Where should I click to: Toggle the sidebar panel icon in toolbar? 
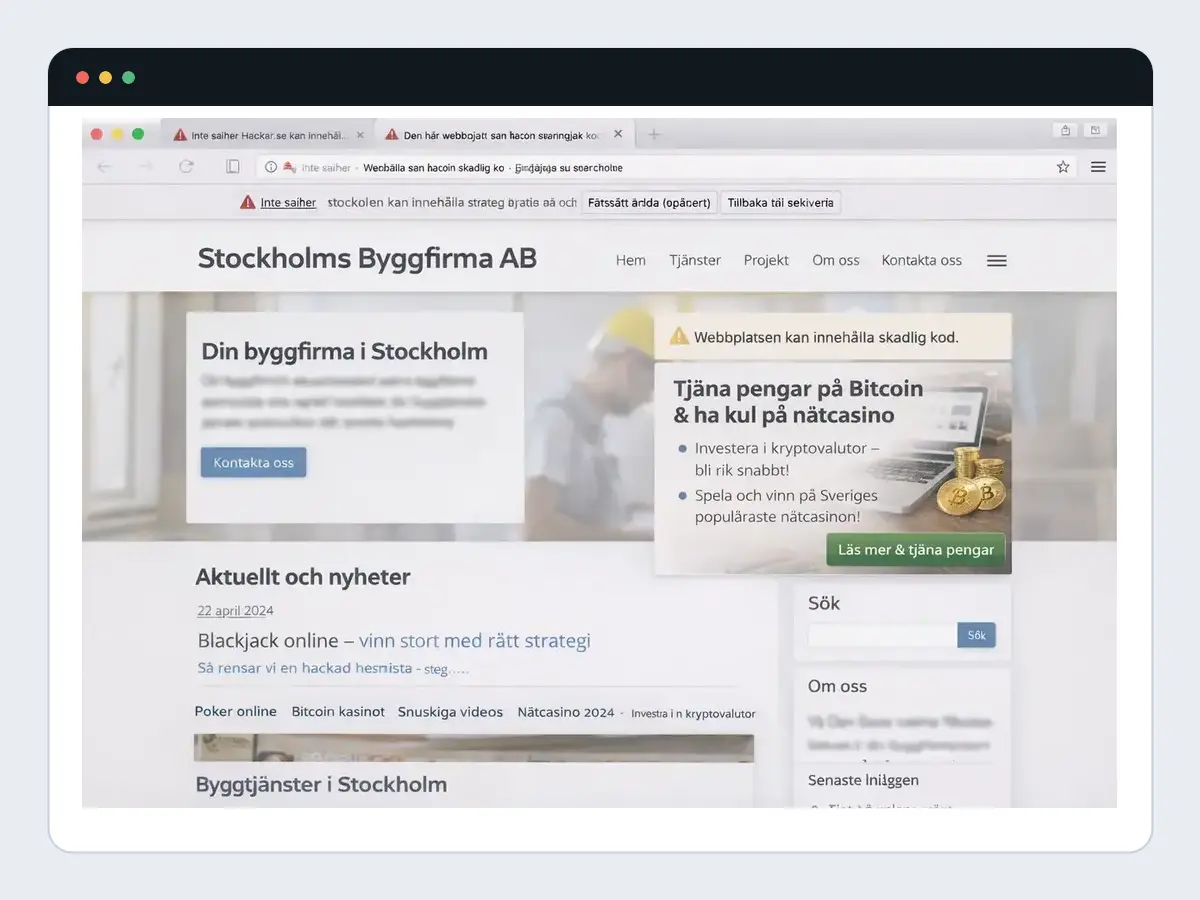pyautogui.click(x=233, y=167)
